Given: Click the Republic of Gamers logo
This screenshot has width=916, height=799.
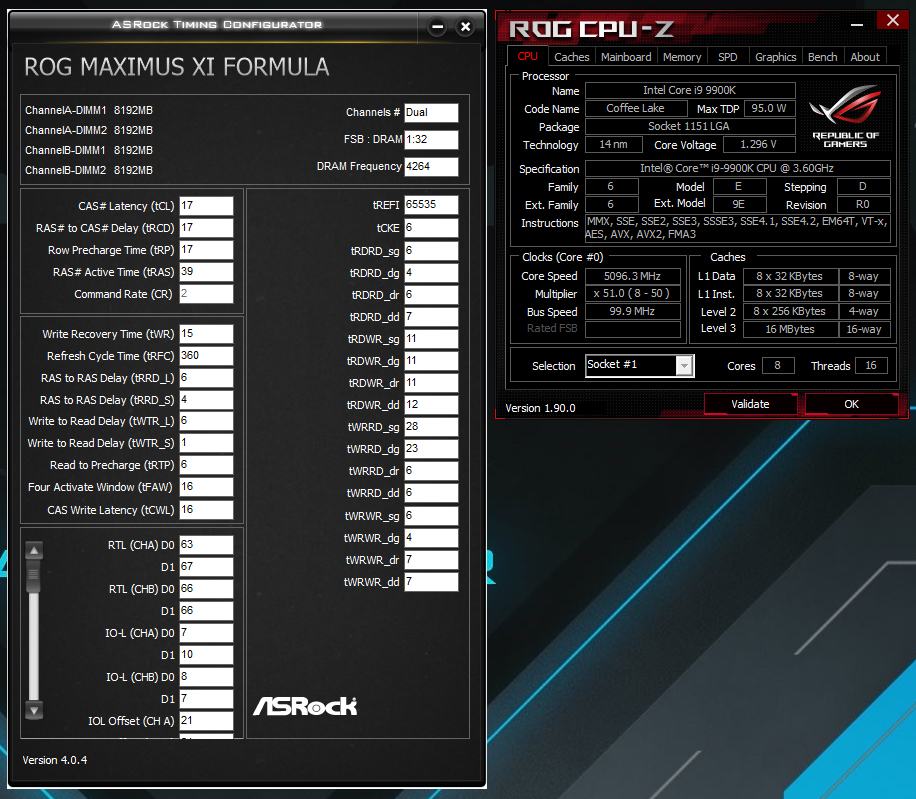Looking at the screenshot, I should (x=845, y=116).
